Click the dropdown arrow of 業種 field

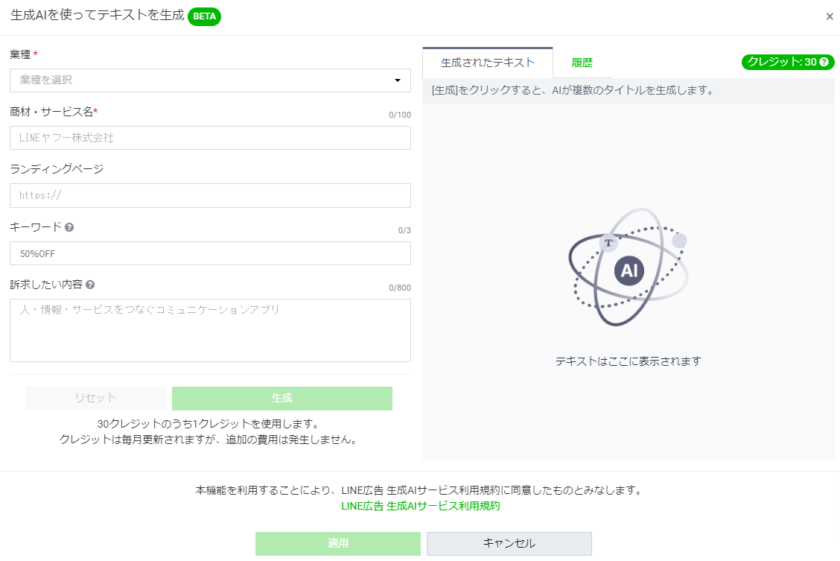[397, 80]
